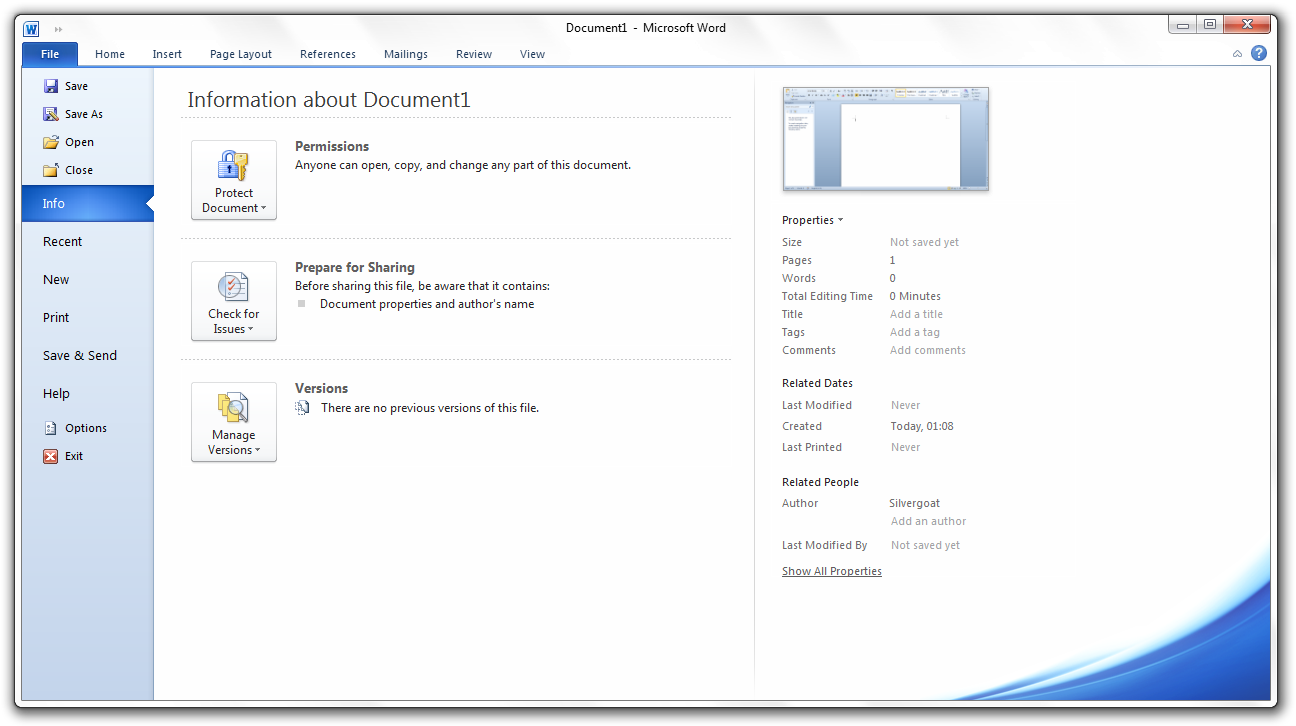Select the Review tab

click(x=474, y=54)
